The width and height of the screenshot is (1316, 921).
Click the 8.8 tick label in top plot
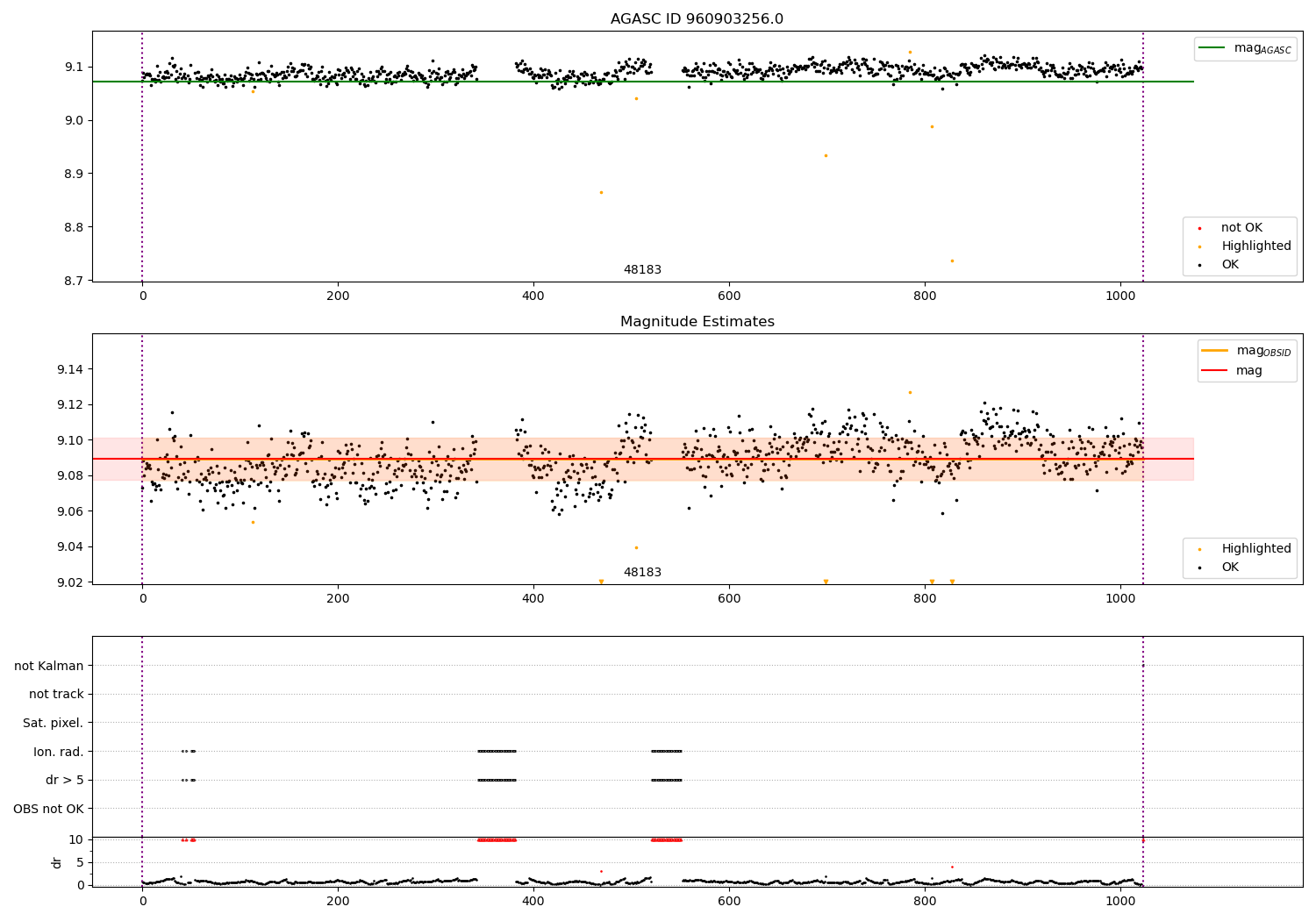[74, 227]
